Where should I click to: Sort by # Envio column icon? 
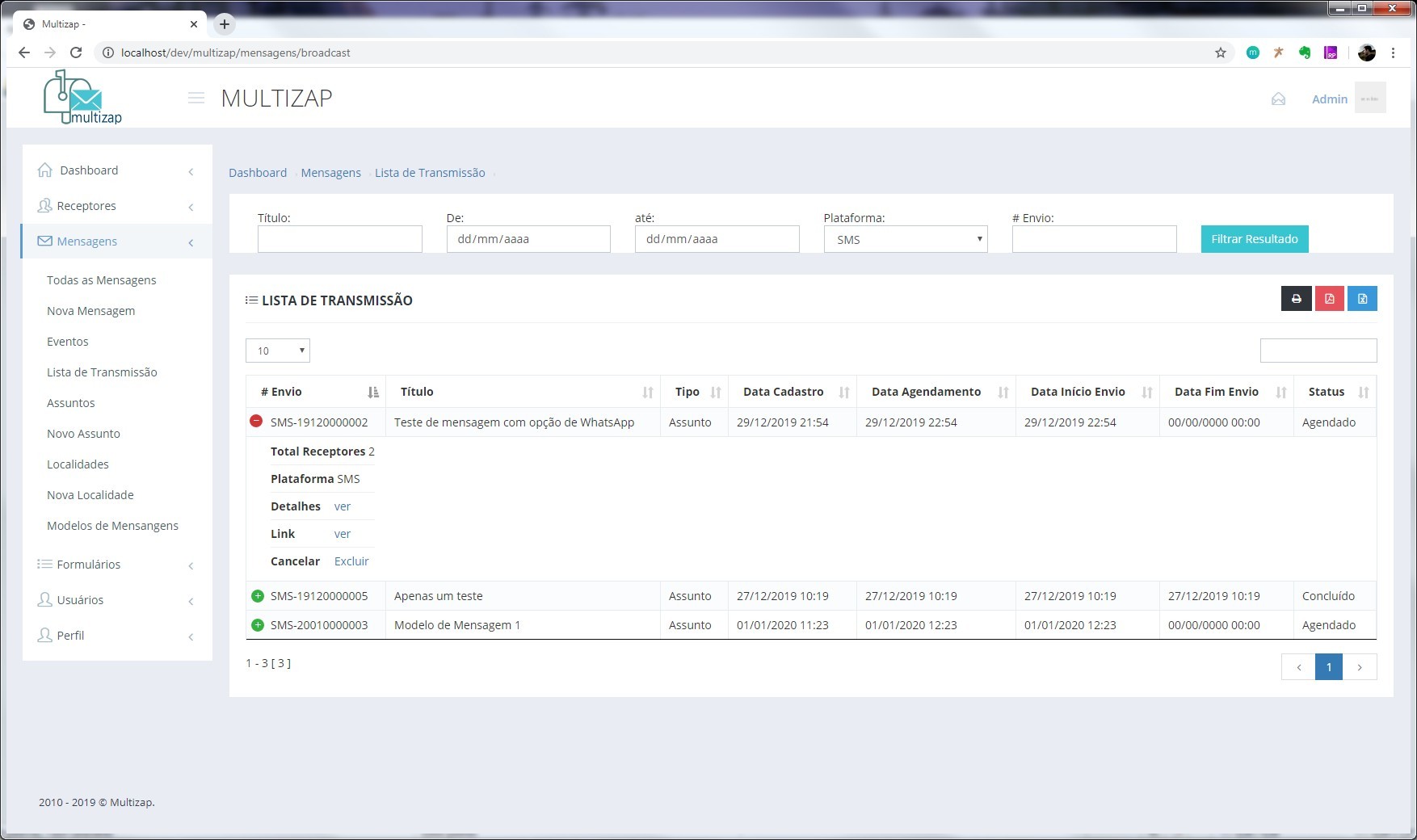point(372,393)
